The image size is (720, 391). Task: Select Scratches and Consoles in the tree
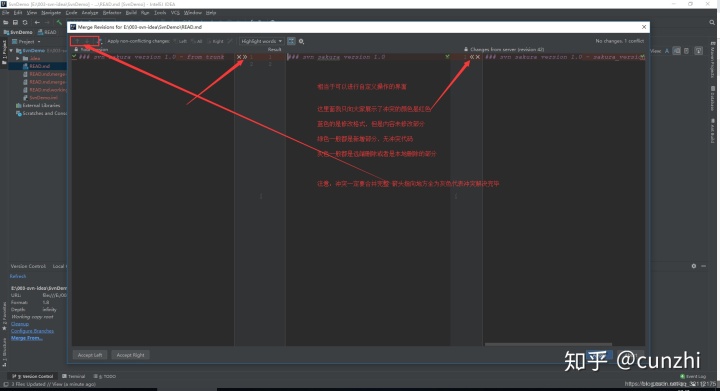(x=41, y=113)
